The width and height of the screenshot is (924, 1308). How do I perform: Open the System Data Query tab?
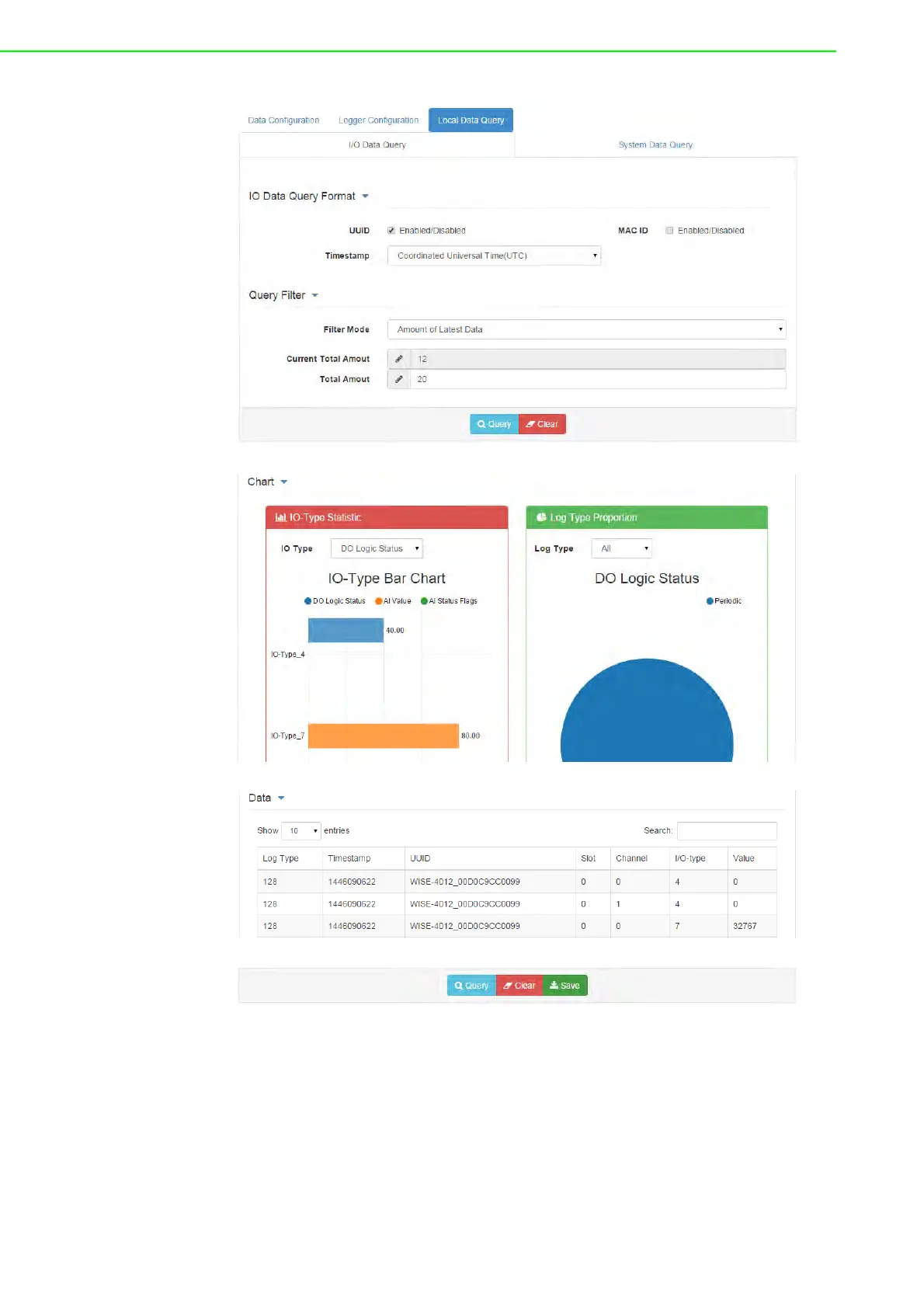[x=655, y=144]
